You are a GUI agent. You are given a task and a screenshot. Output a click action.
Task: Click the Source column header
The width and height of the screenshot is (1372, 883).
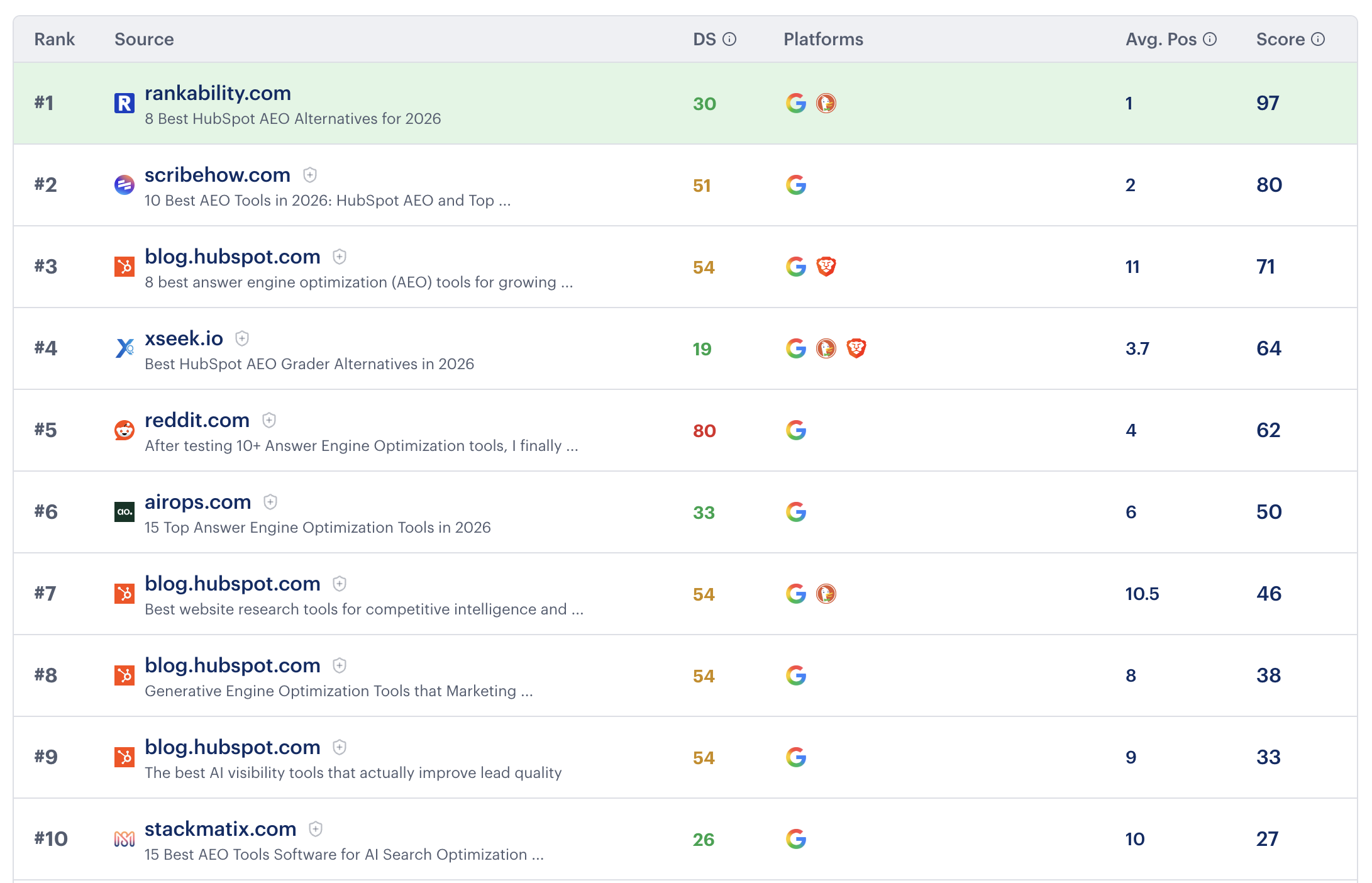coord(144,38)
